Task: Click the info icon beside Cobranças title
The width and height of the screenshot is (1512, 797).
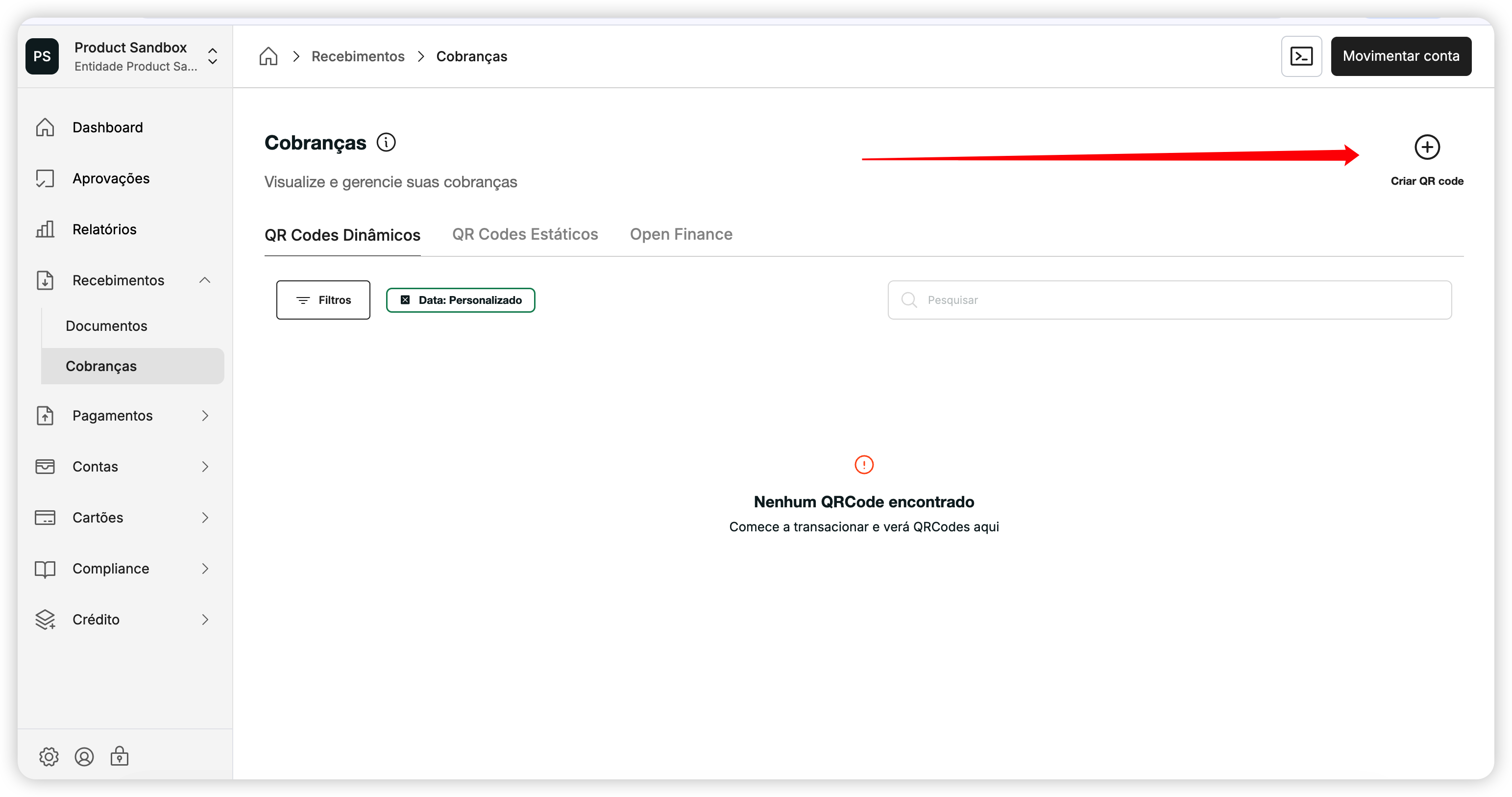Action: point(386,142)
